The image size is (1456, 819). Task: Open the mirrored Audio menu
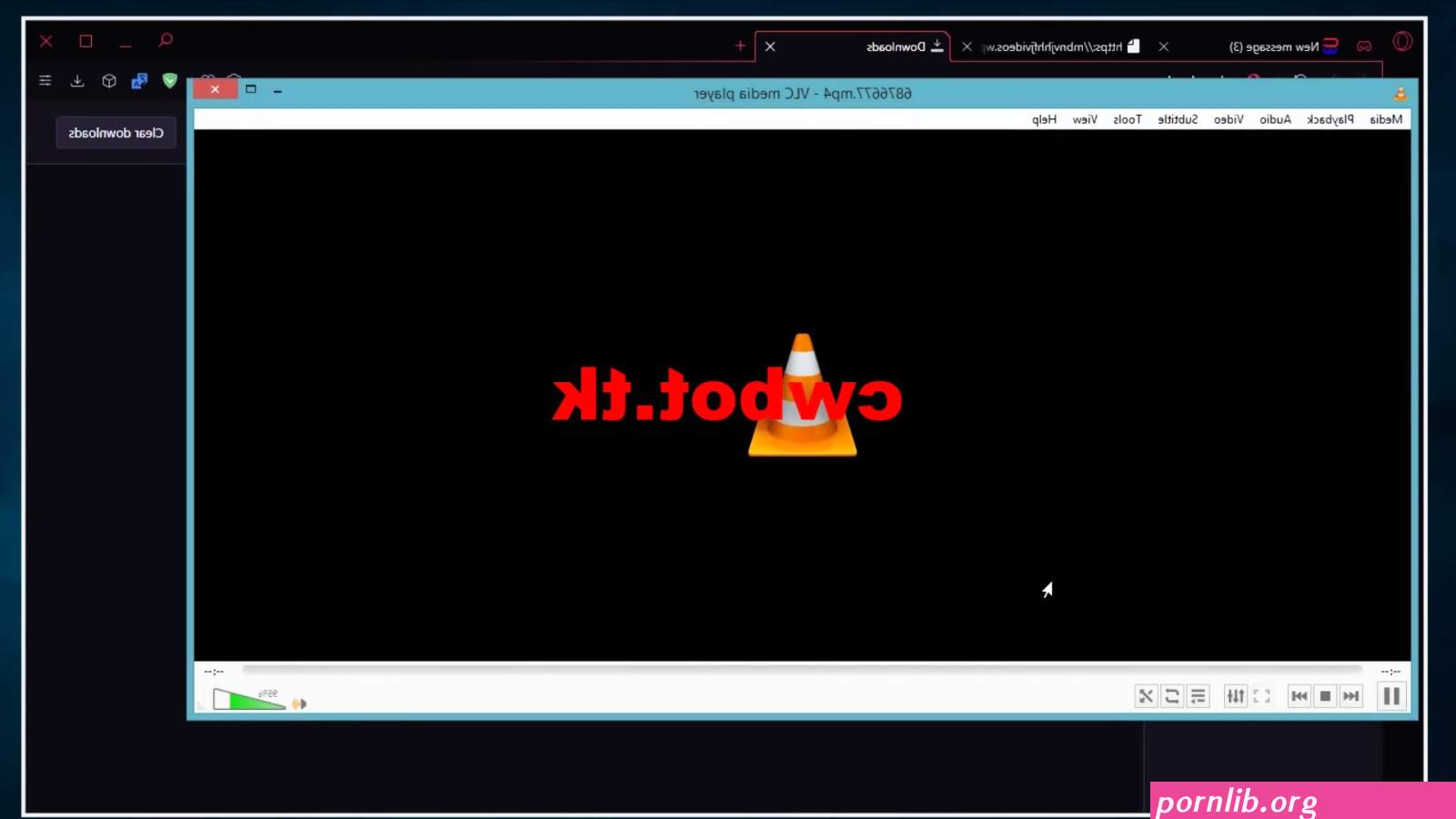(x=1275, y=119)
